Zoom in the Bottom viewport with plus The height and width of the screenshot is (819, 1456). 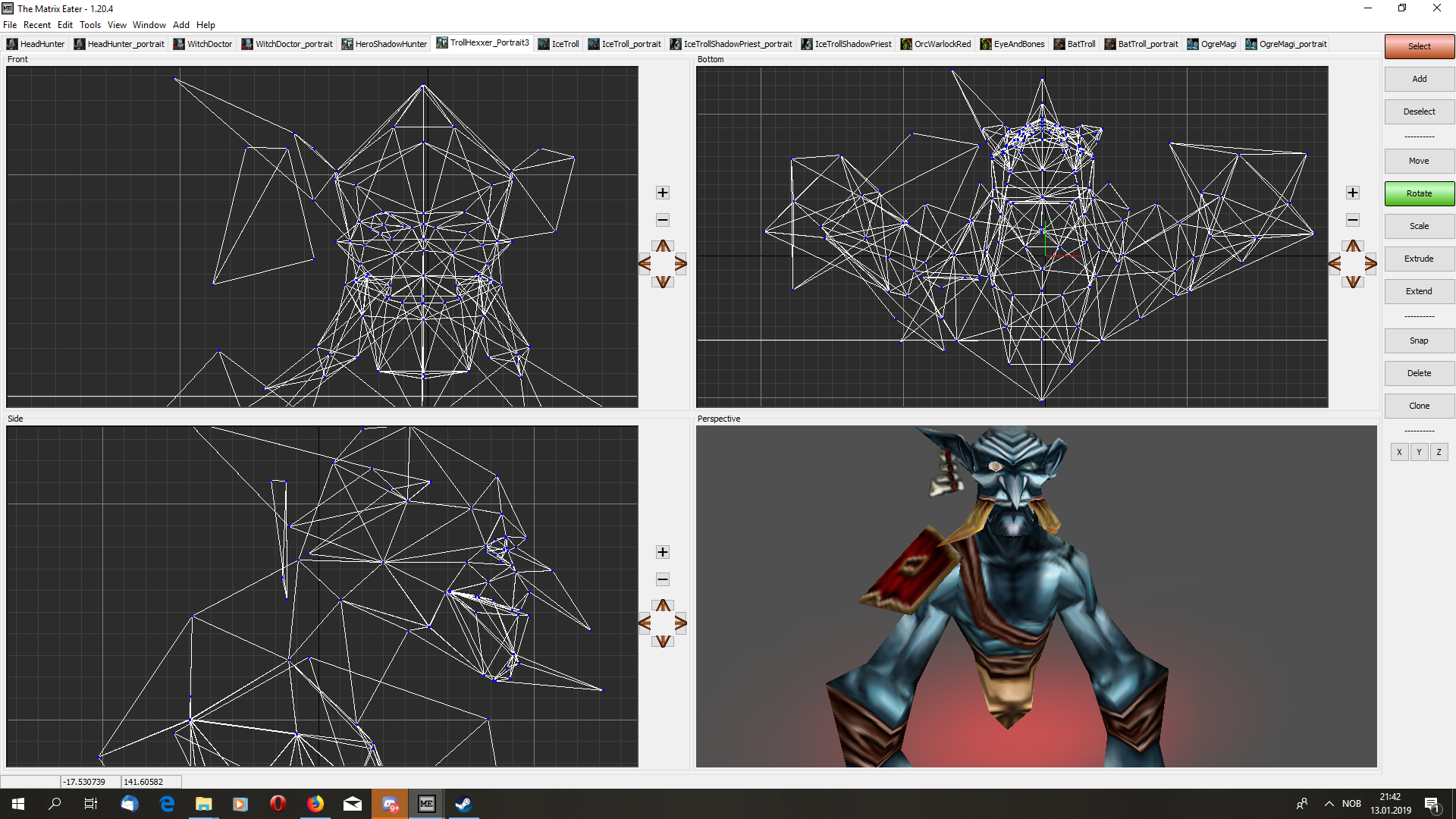[1352, 193]
